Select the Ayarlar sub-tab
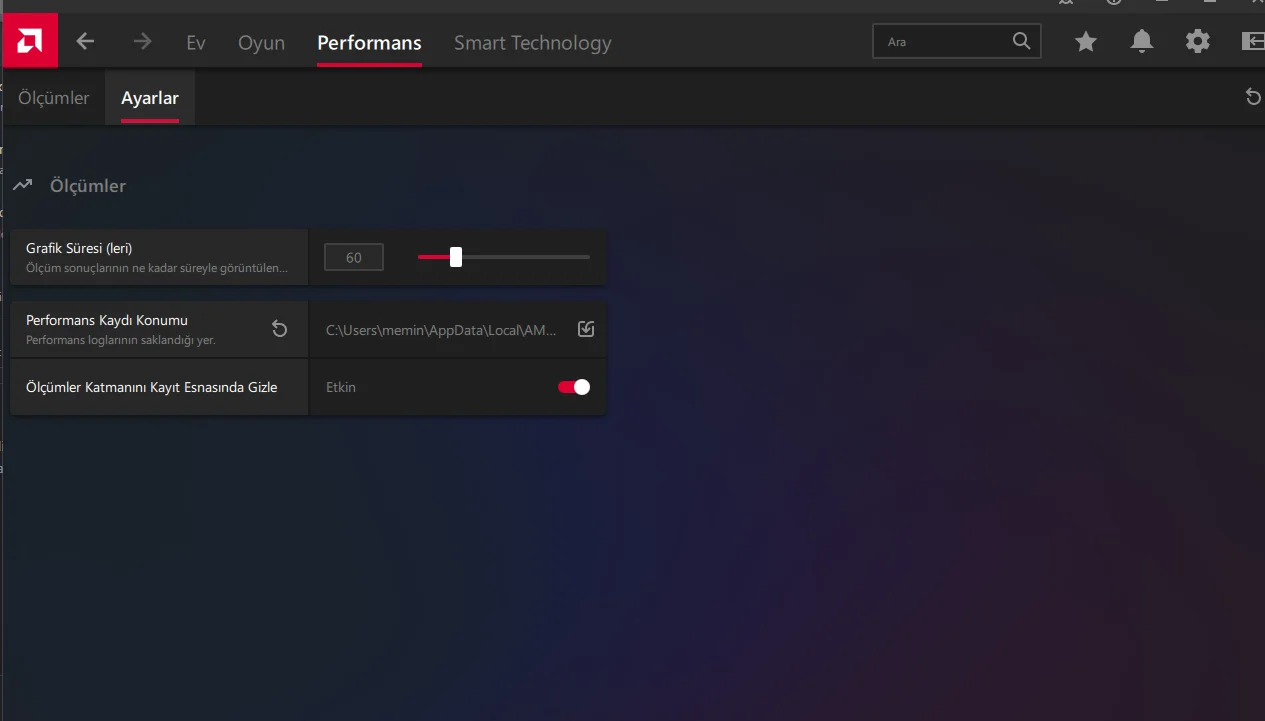The image size is (1265, 721). [x=150, y=98]
